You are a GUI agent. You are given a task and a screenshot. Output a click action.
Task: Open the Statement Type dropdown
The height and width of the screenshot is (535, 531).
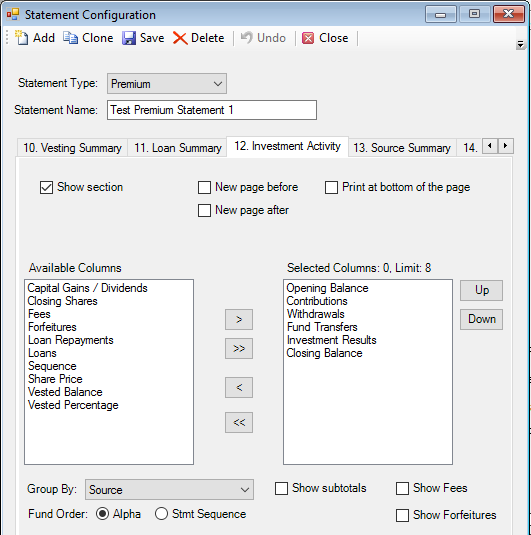tap(167, 84)
